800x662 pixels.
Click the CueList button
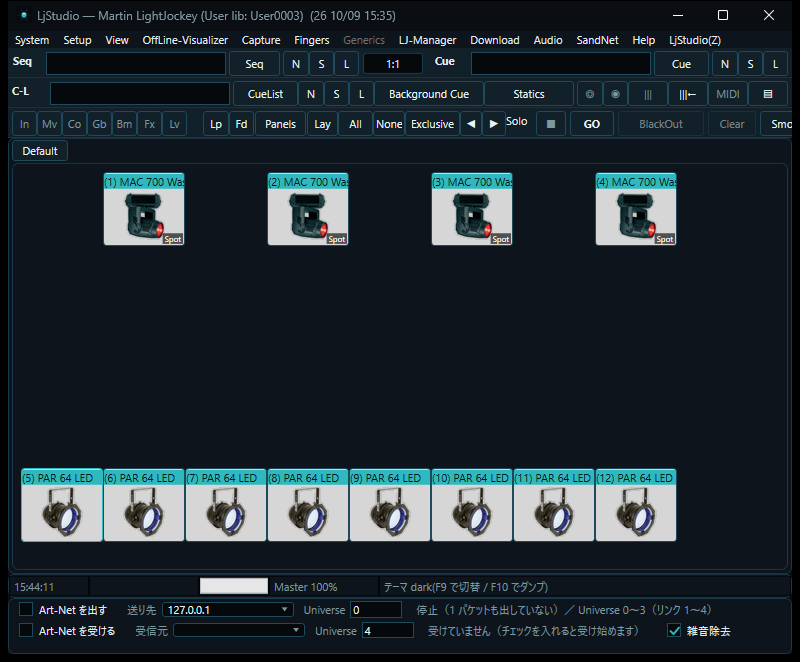pyautogui.click(x=265, y=94)
